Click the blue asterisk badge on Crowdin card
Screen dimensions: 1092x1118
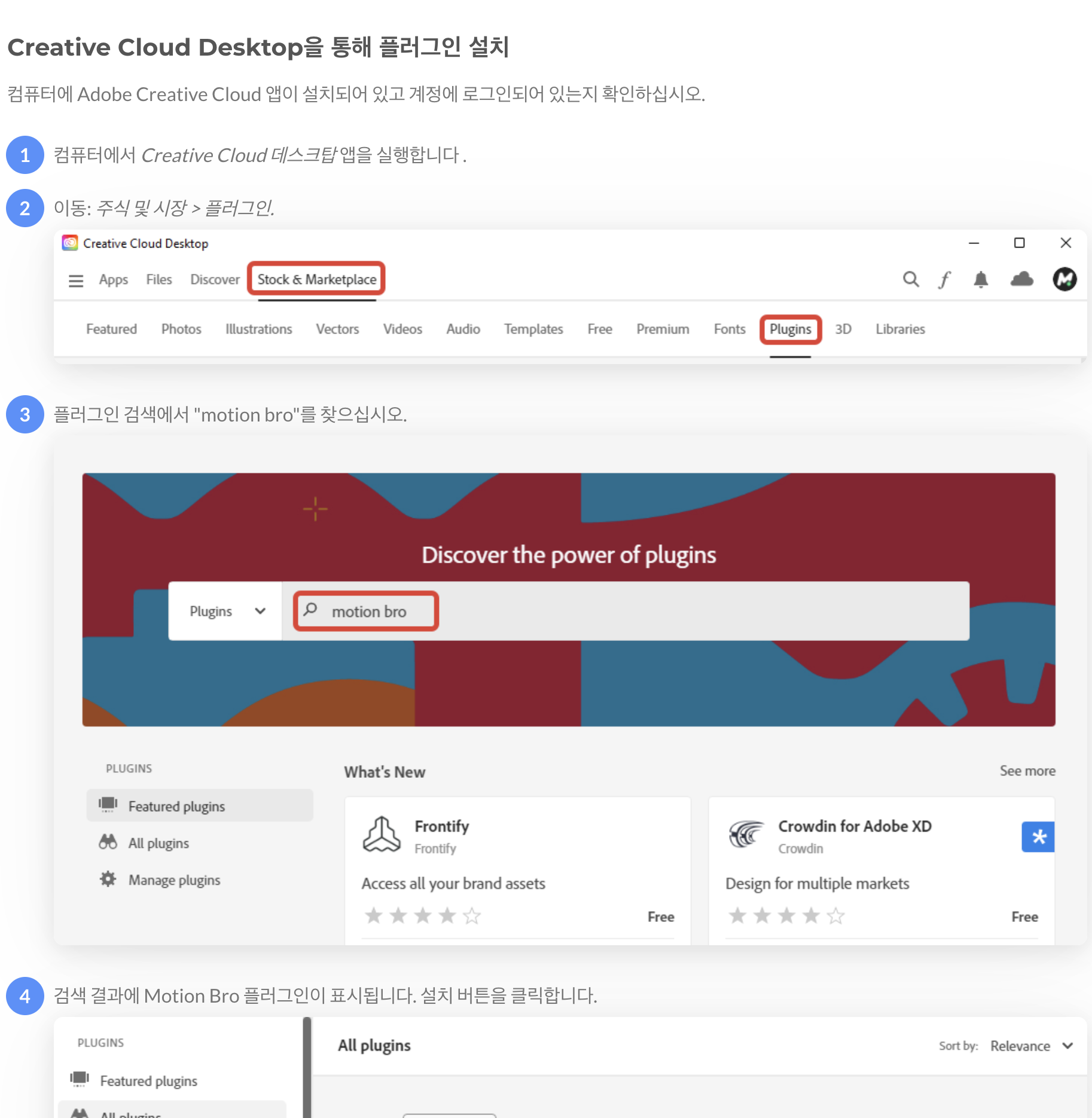coord(1038,837)
